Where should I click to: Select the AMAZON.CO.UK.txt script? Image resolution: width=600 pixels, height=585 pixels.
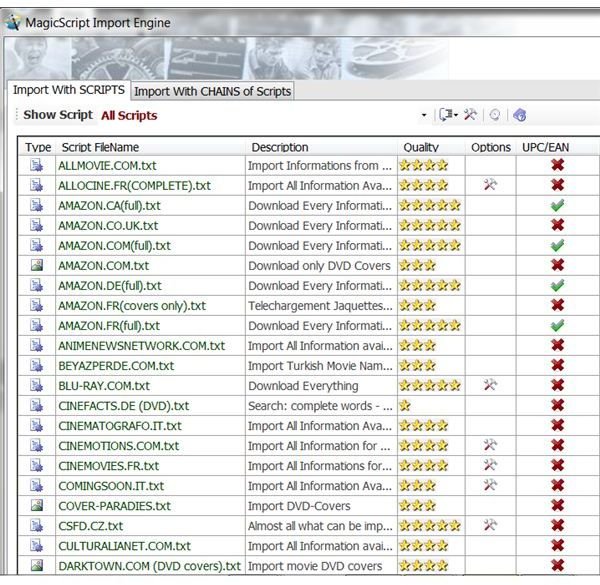(108, 226)
